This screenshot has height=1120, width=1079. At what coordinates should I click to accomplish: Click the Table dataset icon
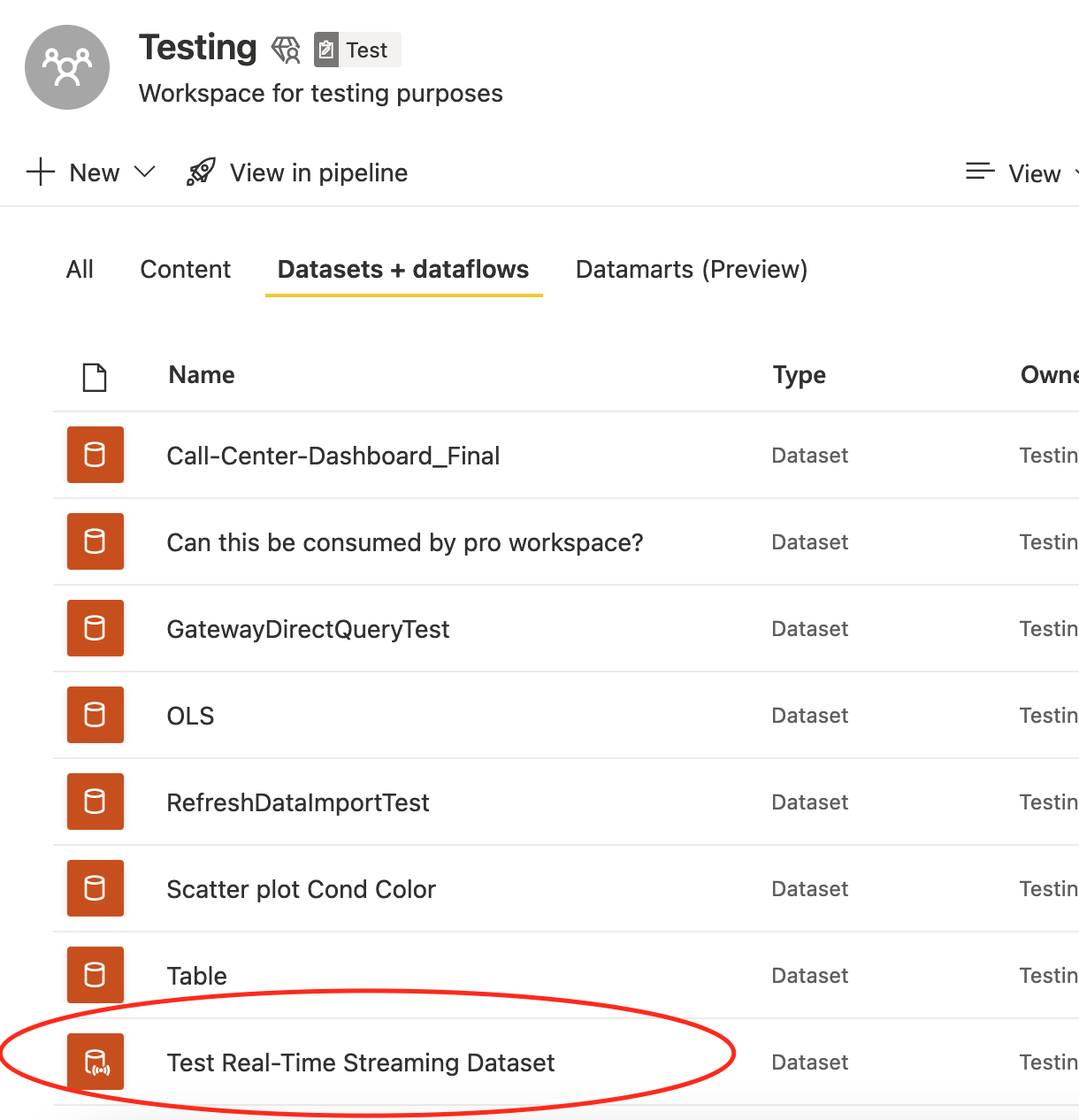tap(95, 975)
